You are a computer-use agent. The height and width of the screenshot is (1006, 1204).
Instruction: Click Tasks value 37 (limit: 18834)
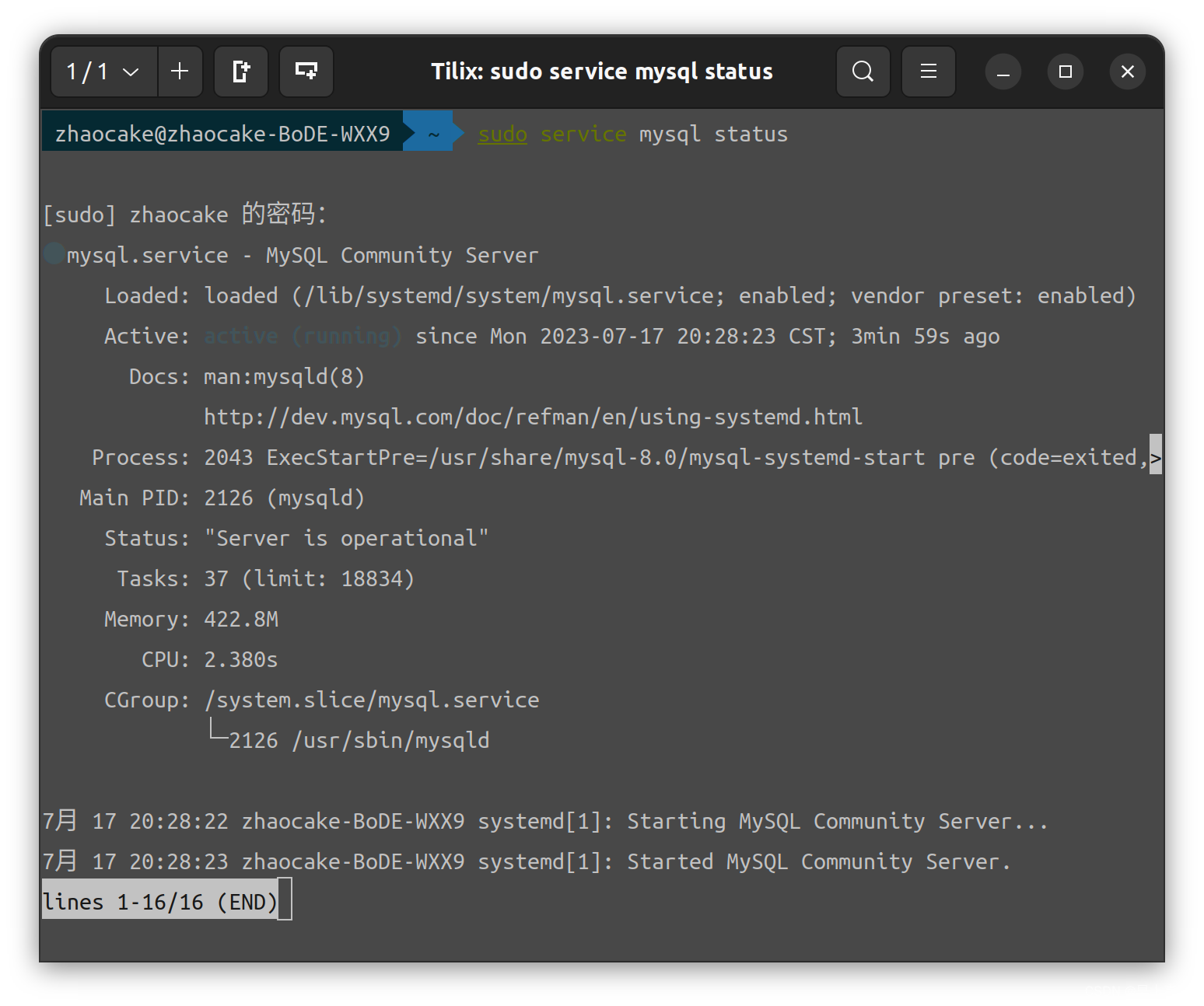309,578
